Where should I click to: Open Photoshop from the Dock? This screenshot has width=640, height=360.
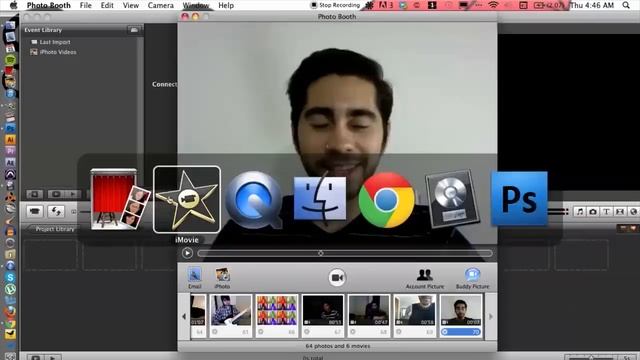10,129
